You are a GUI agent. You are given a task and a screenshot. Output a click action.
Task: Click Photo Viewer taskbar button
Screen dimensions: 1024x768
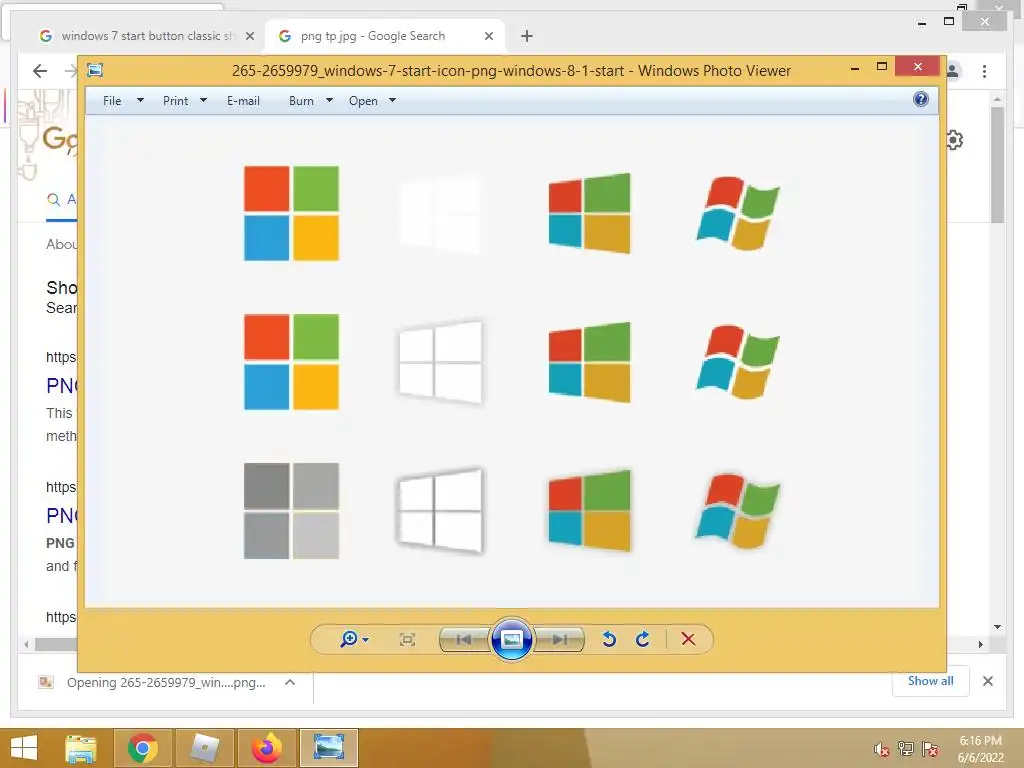click(328, 748)
